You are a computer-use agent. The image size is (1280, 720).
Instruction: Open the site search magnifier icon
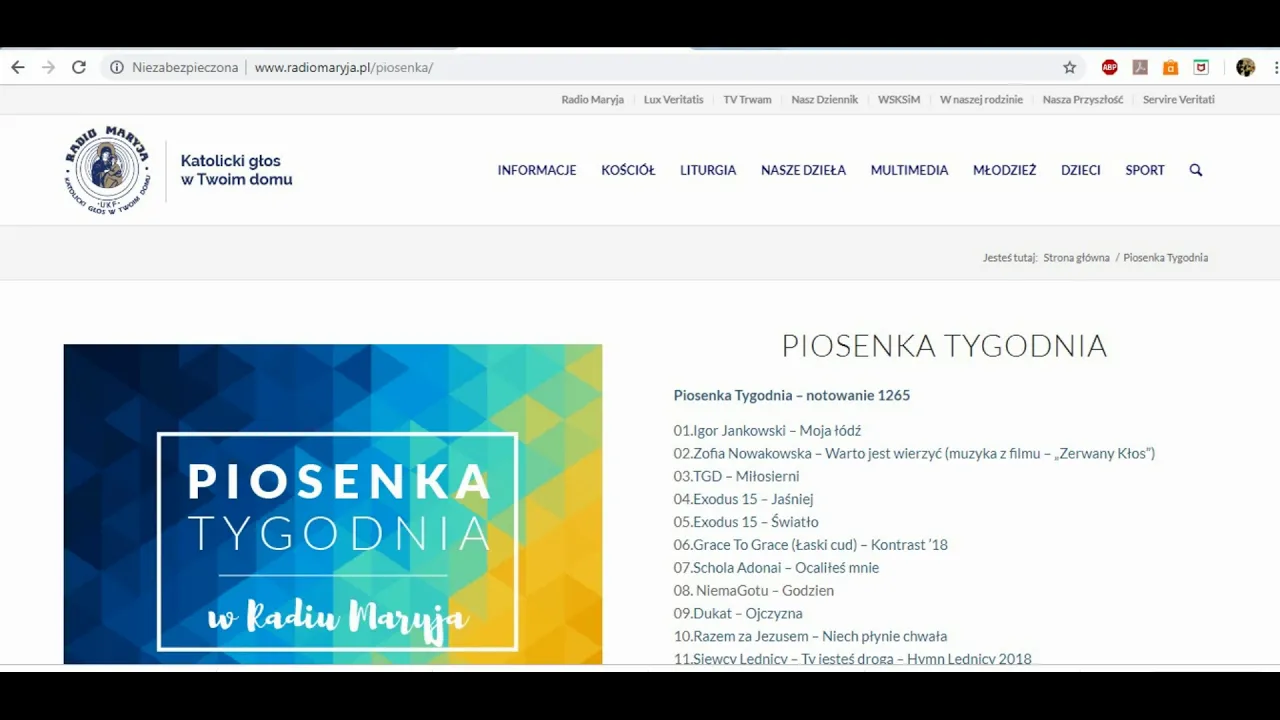pos(1195,170)
